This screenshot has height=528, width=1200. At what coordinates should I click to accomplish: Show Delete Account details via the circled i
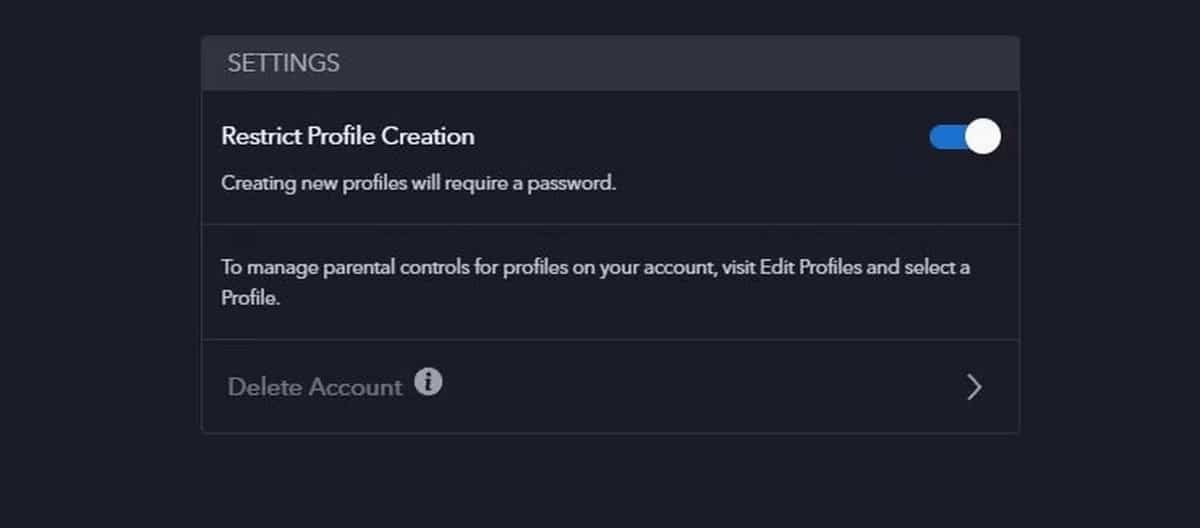click(428, 382)
